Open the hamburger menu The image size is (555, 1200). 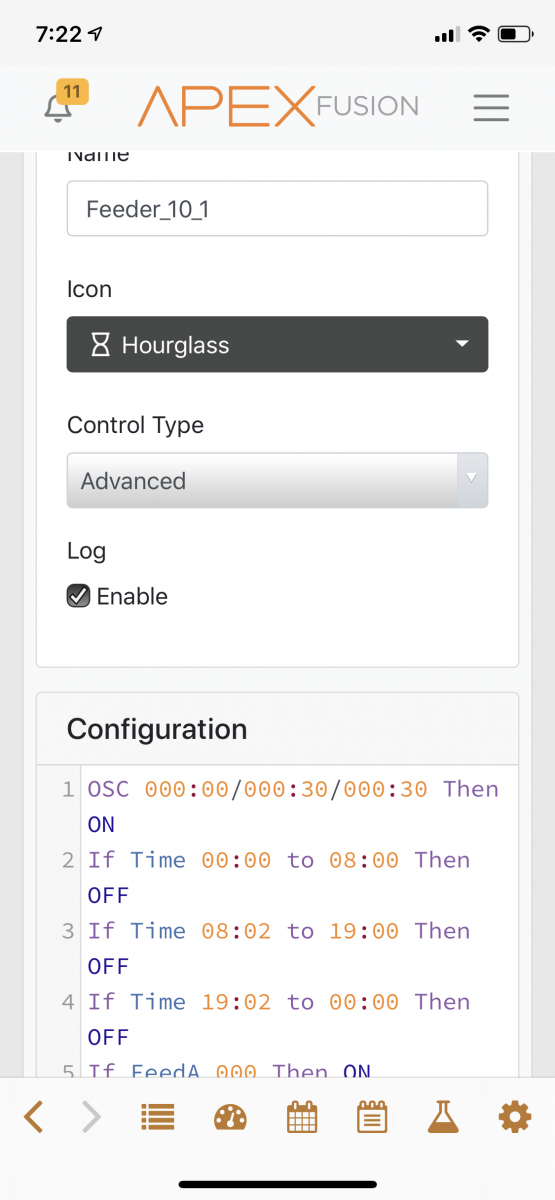491,107
